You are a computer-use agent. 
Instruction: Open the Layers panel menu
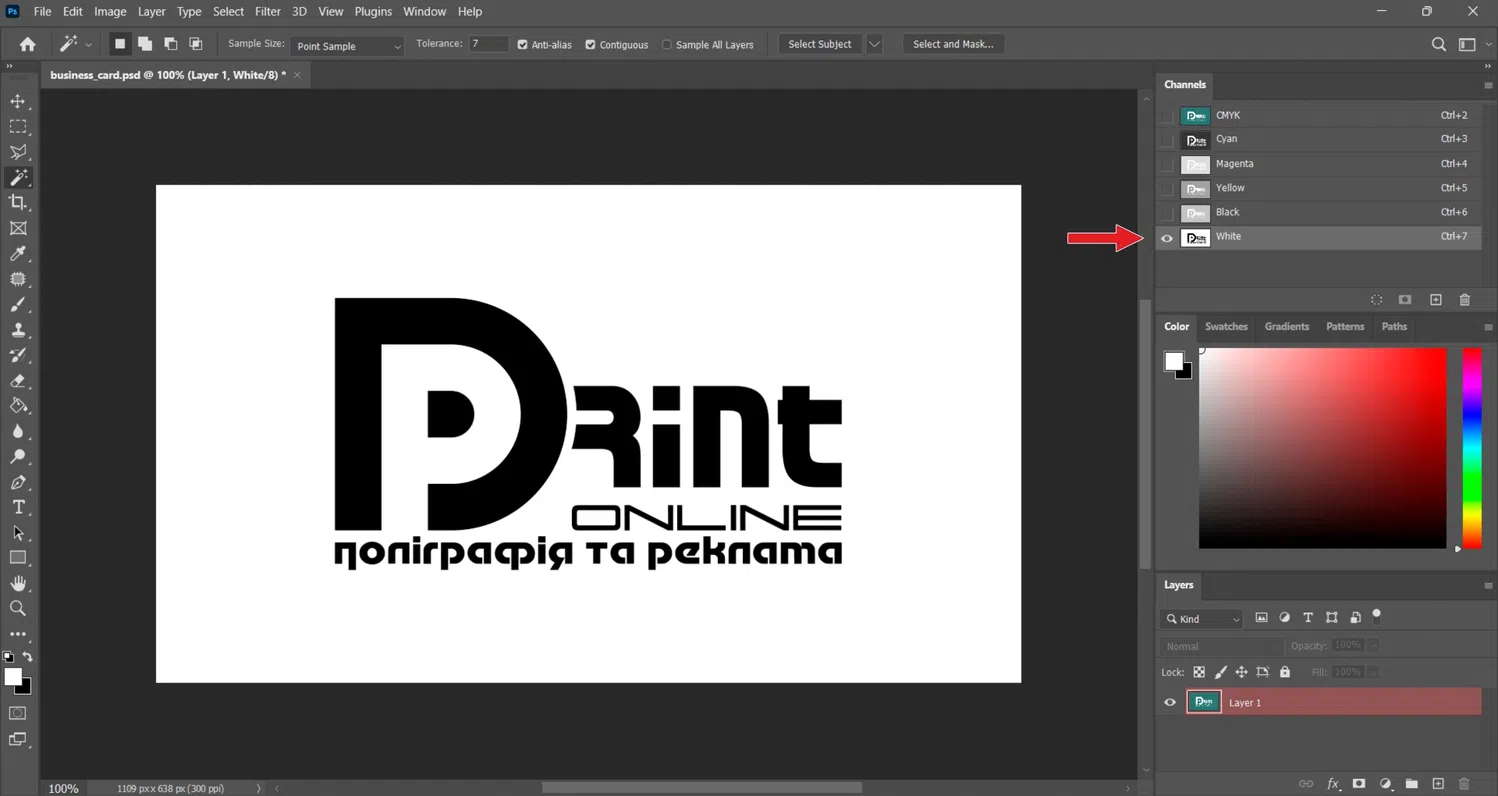click(1488, 586)
